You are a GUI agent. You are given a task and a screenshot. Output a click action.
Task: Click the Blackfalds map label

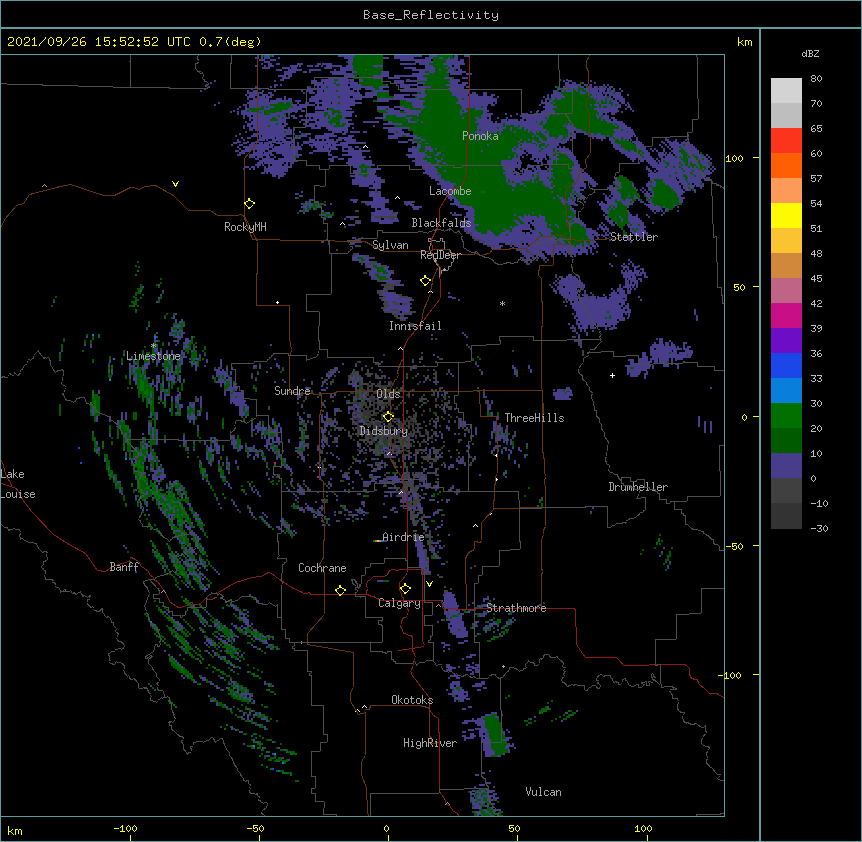(441, 223)
